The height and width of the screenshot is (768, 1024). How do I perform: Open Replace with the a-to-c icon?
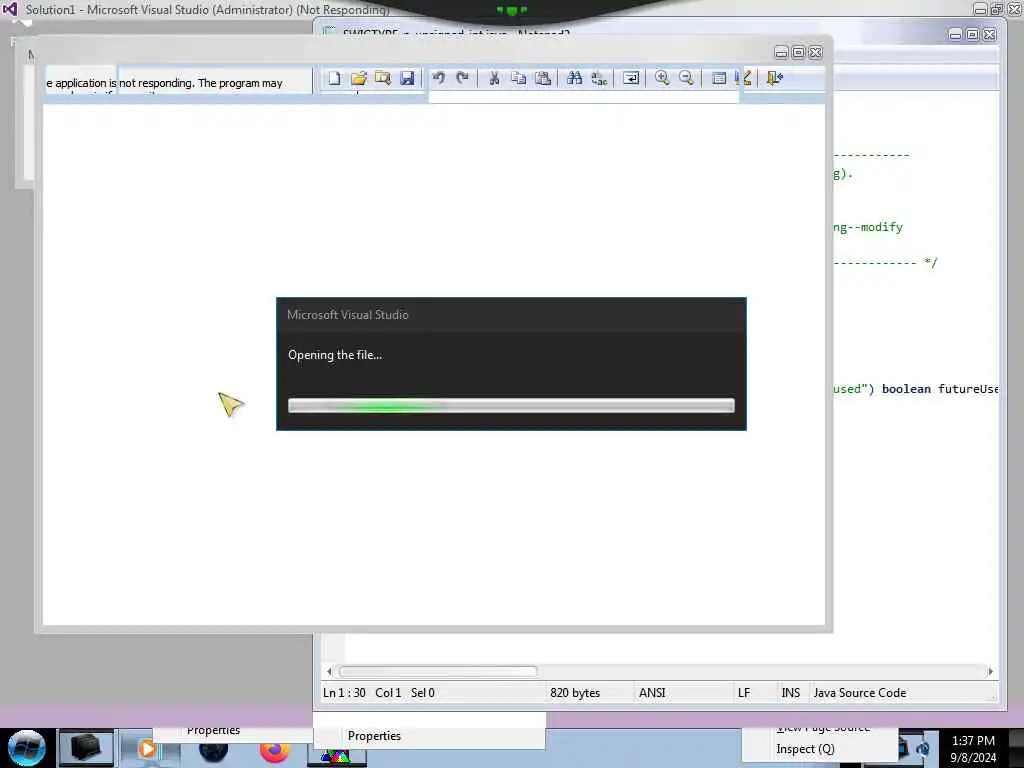click(x=599, y=78)
